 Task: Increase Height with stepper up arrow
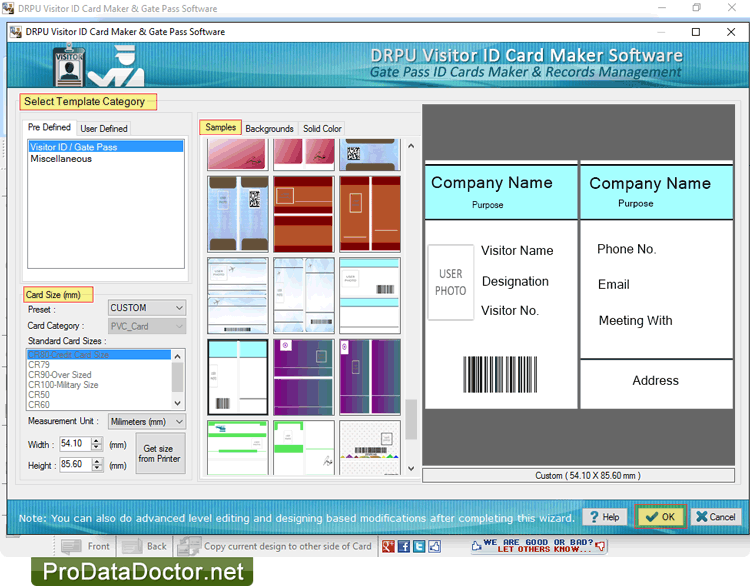(97, 461)
